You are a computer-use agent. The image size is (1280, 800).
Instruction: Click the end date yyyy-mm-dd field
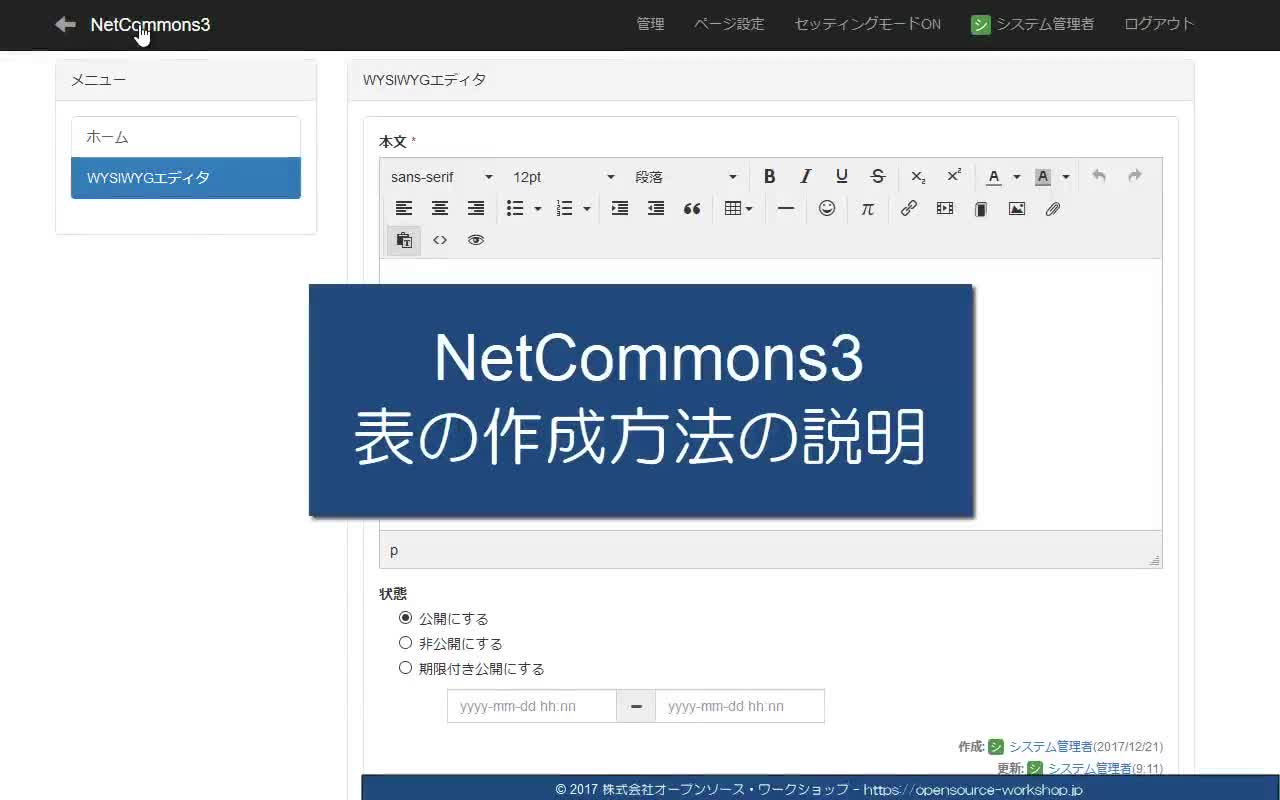point(740,706)
